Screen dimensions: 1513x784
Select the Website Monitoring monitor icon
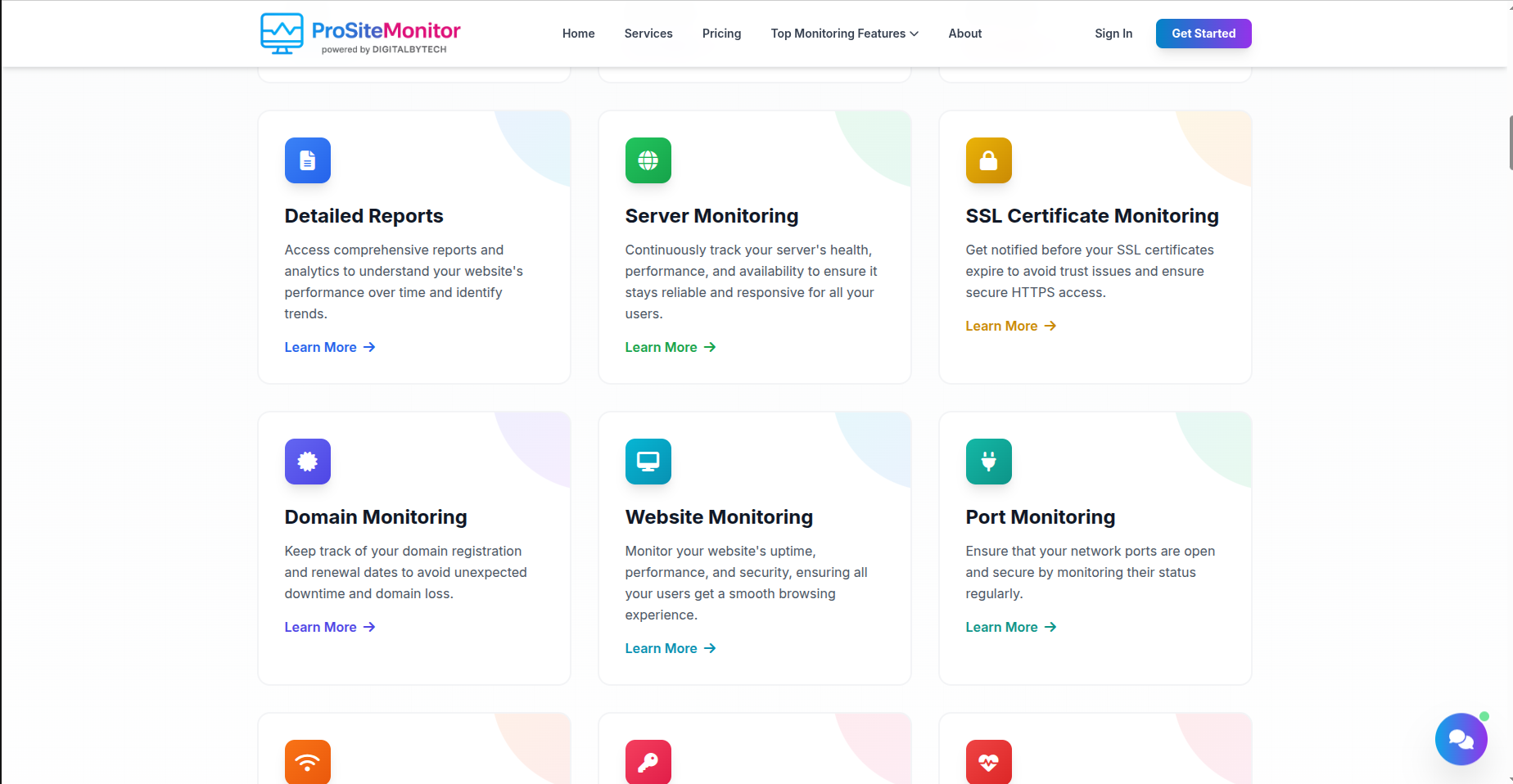[648, 462]
